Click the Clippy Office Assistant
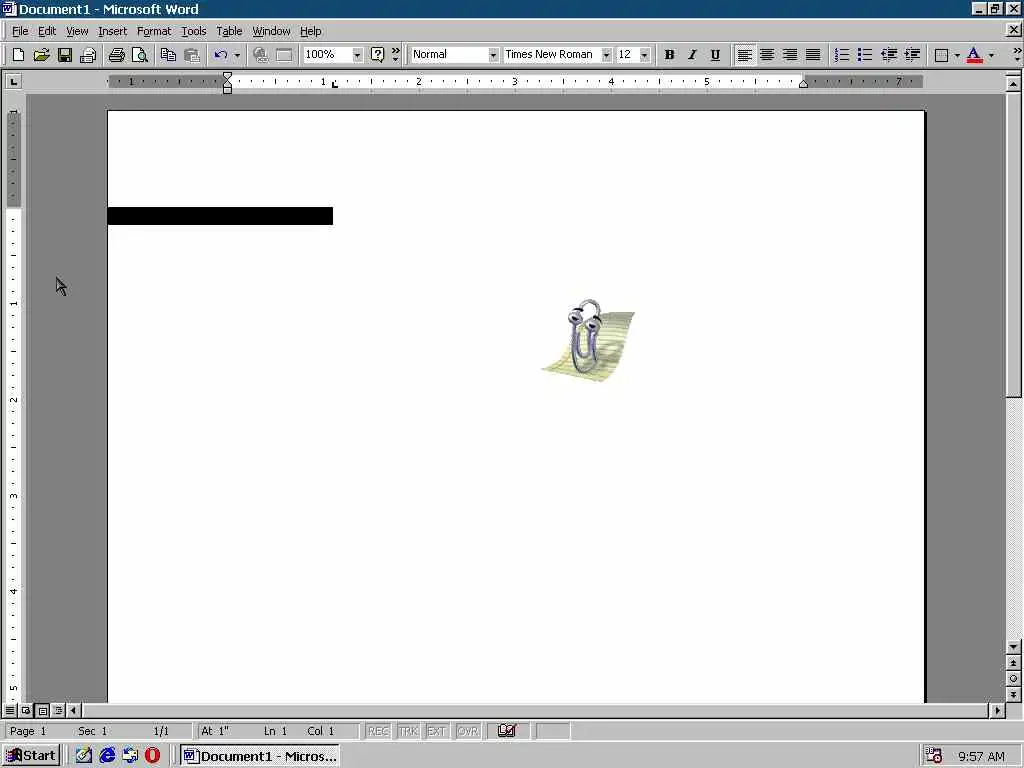This screenshot has width=1024, height=768. pyautogui.click(x=588, y=340)
